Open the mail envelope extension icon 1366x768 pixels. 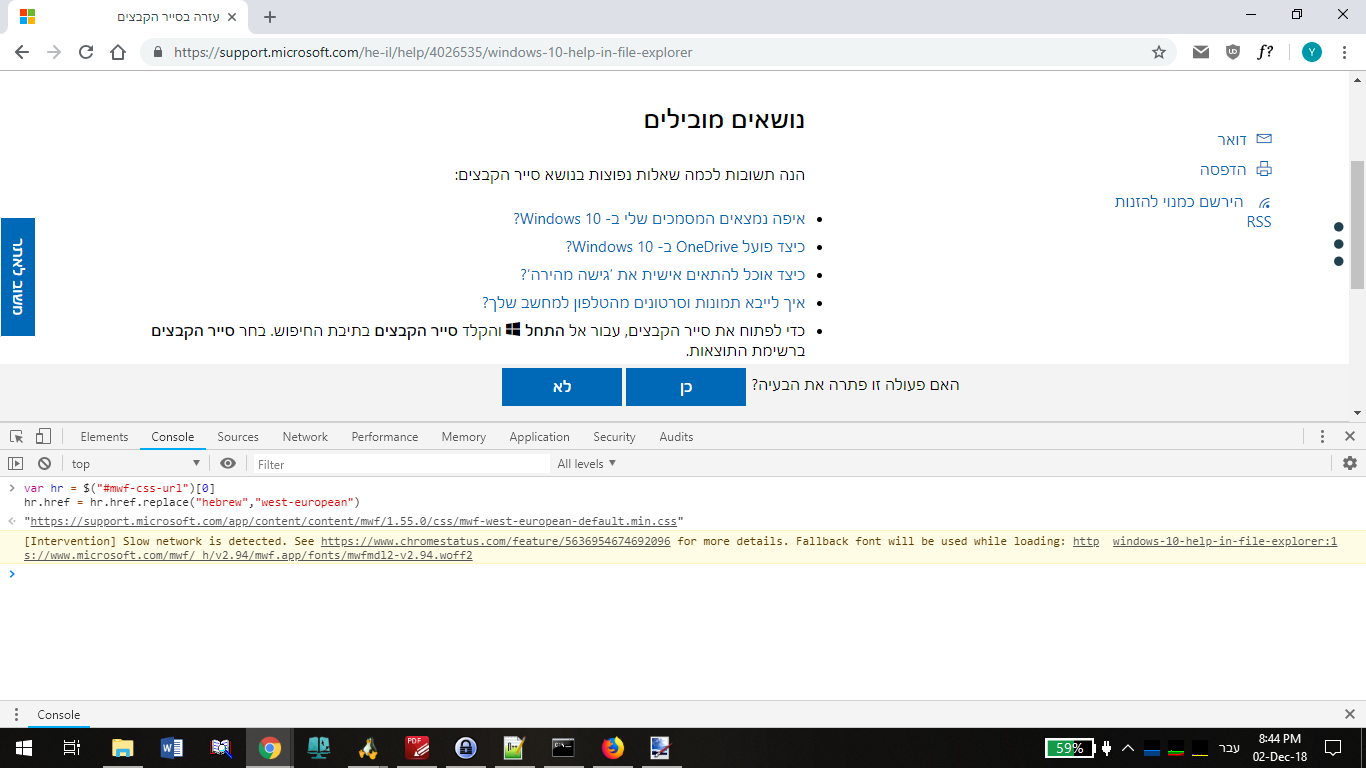click(1201, 52)
